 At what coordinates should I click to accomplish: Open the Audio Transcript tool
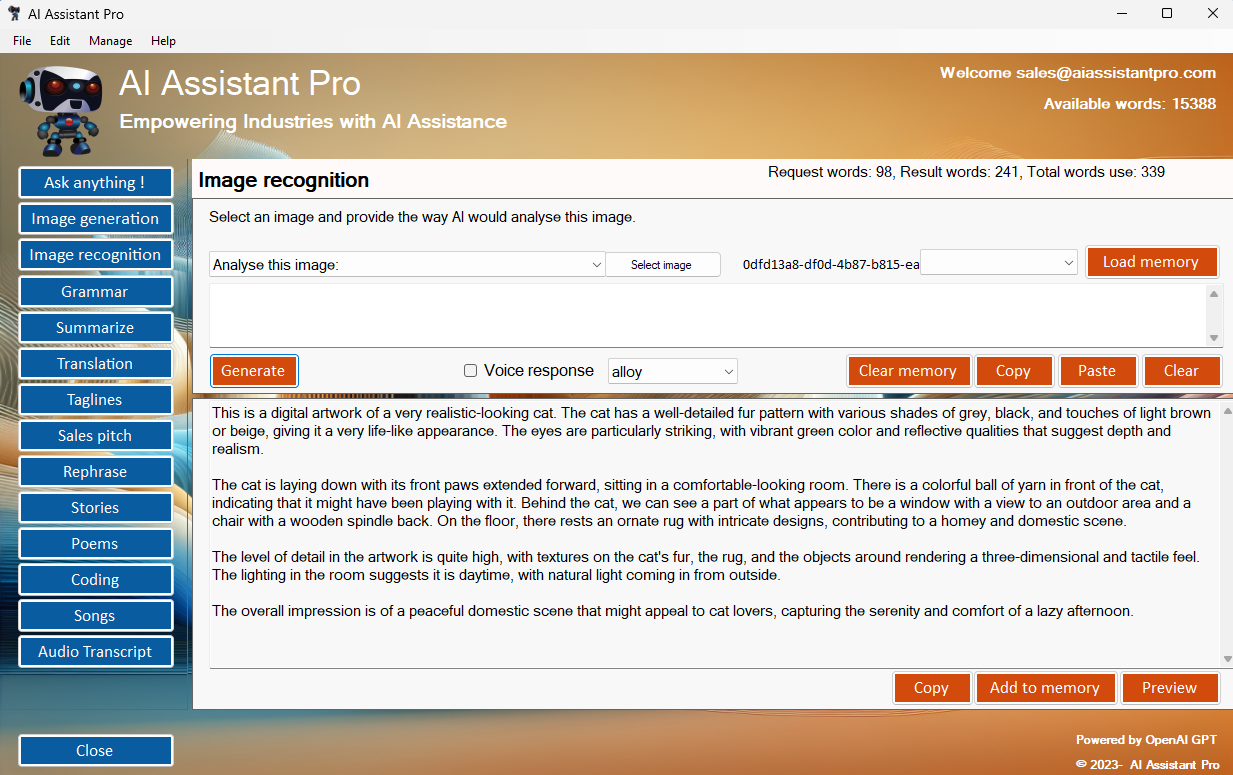[x=95, y=651]
